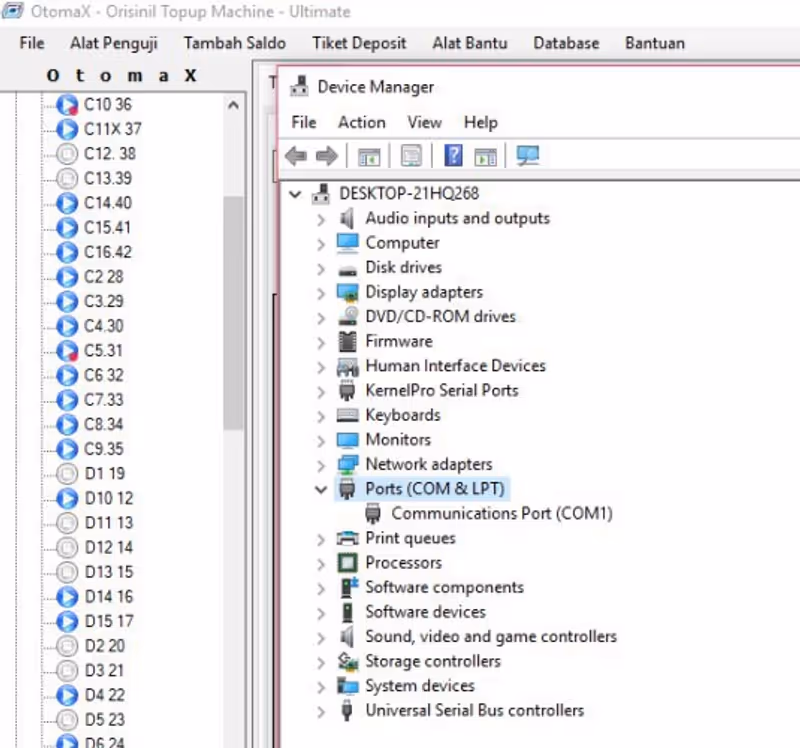
Task: Collapse the DESKTOP-21HQ268 root node
Action: pyautogui.click(x=294, y=193)
